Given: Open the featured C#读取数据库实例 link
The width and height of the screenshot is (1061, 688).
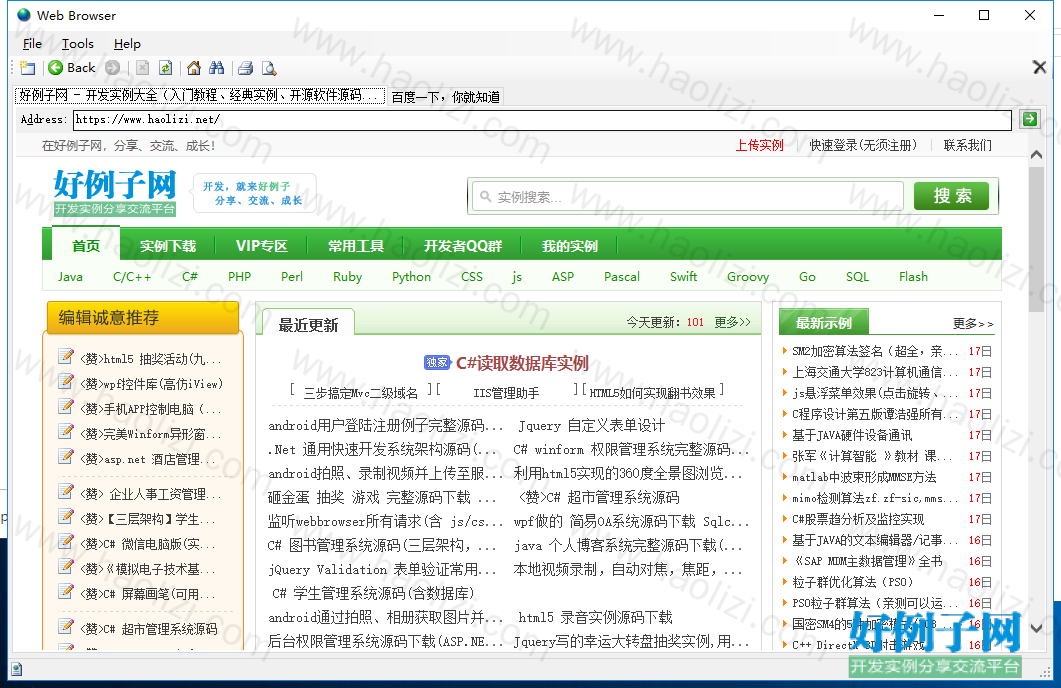Looking at the screenshot, I should click(x=522, y=363).
